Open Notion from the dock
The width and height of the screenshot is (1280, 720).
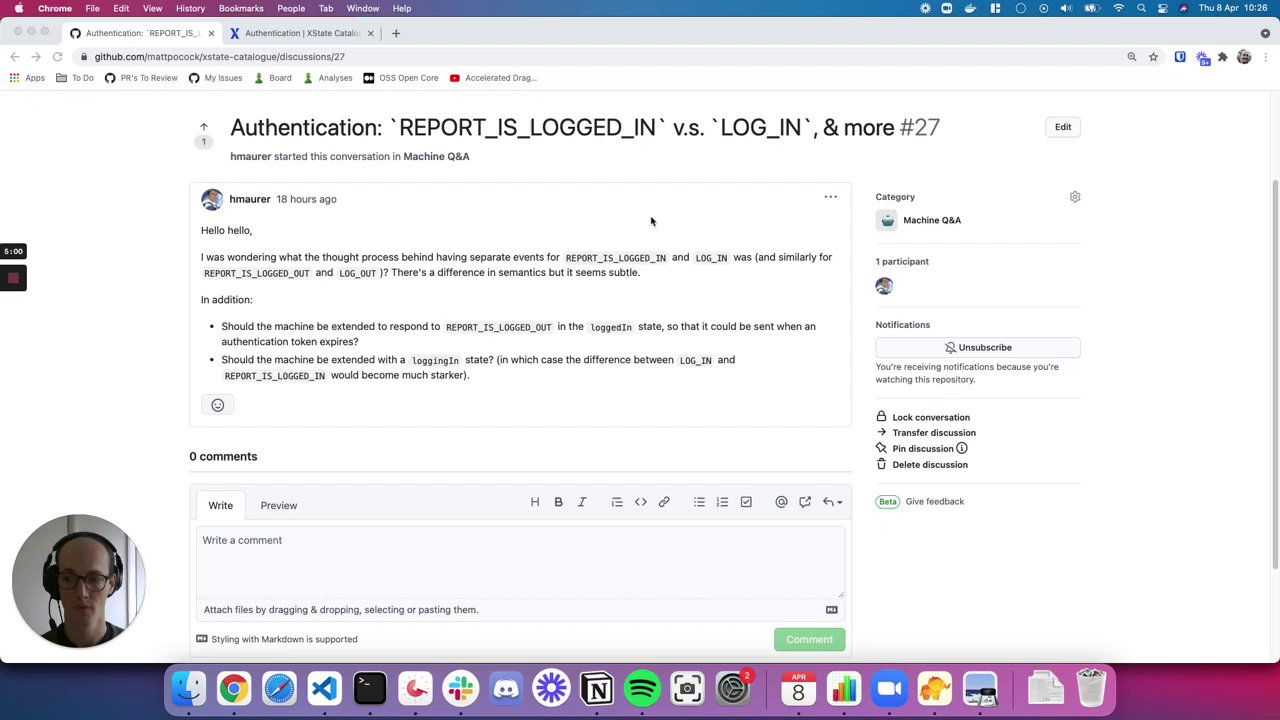pos(597,689)
